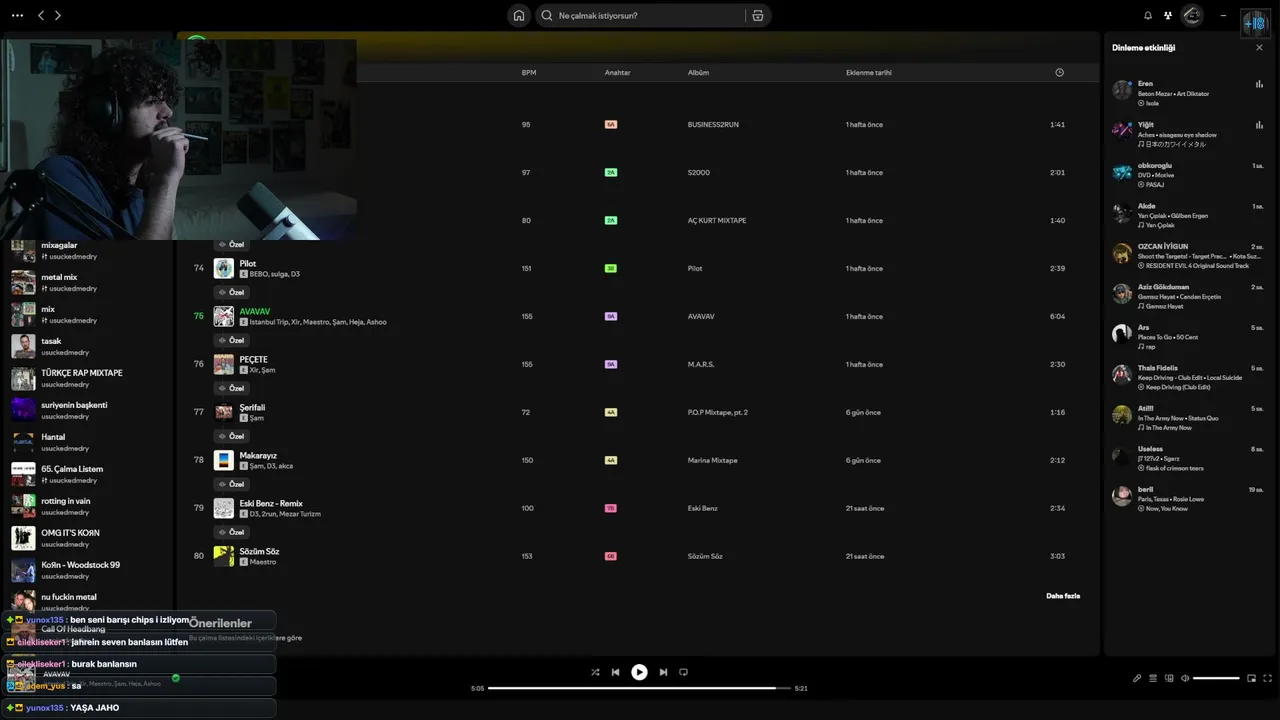Click the Özel tag above Şerifali
Image resolution: width=1280 pixels, height=720 pixels.
coord(232,388)
